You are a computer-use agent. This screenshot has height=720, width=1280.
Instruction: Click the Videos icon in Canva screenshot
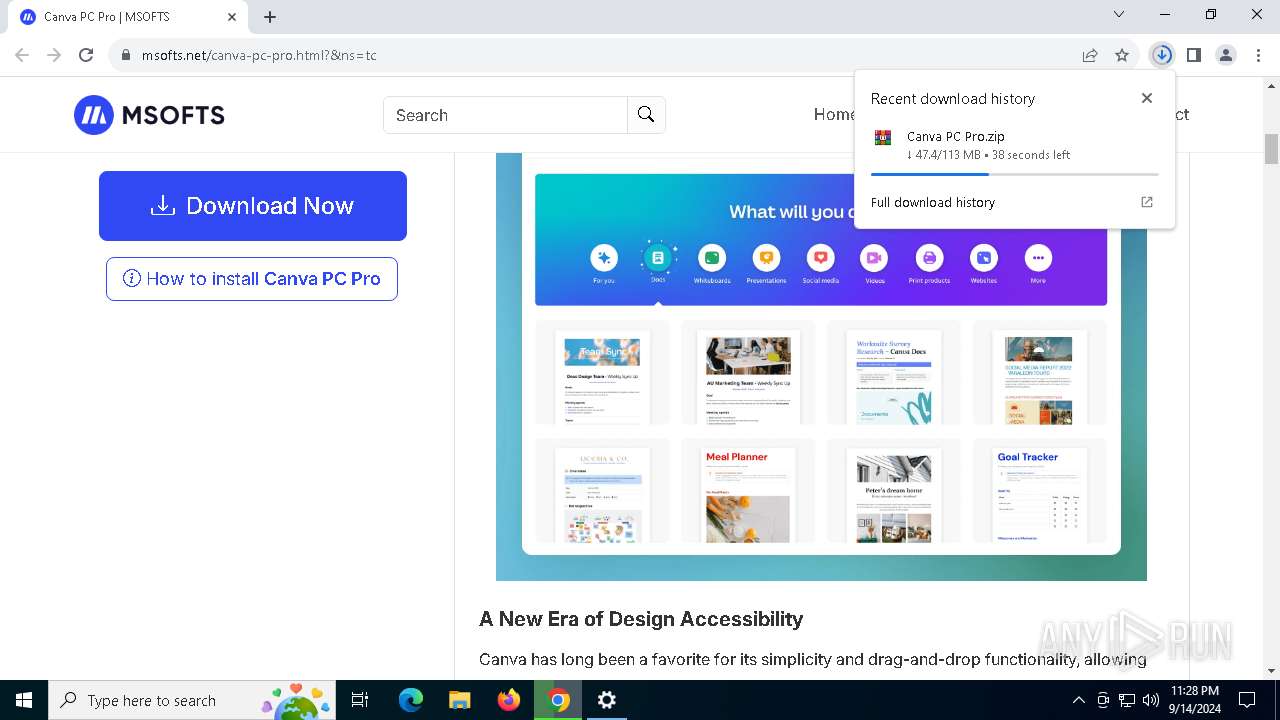pyautogui.click(x=875, y=258)
